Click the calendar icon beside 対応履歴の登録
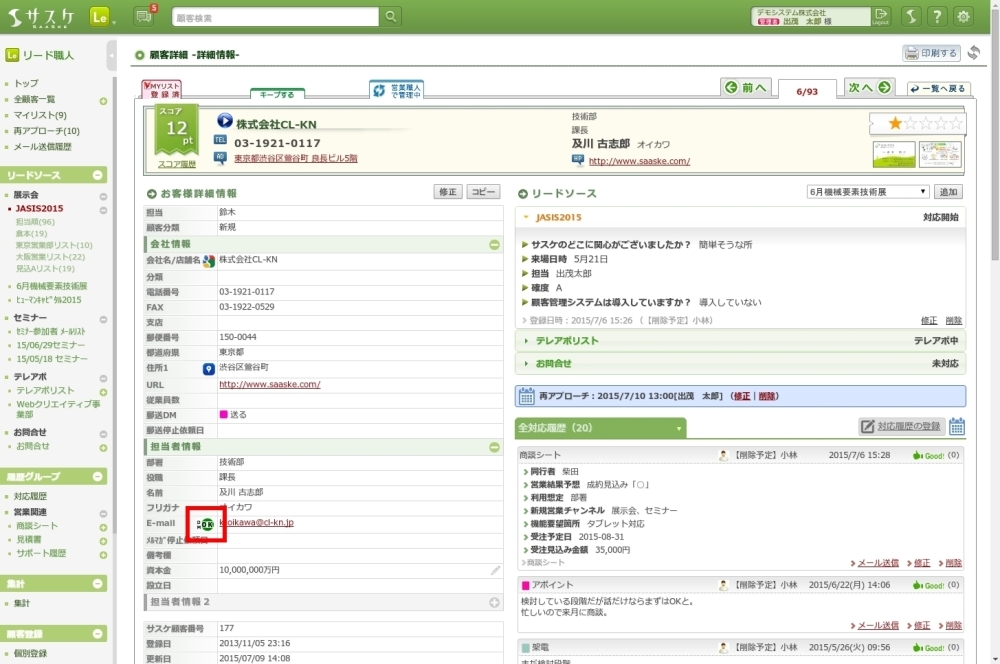Viewport: 1000px width, 664px height. [957, 427]
